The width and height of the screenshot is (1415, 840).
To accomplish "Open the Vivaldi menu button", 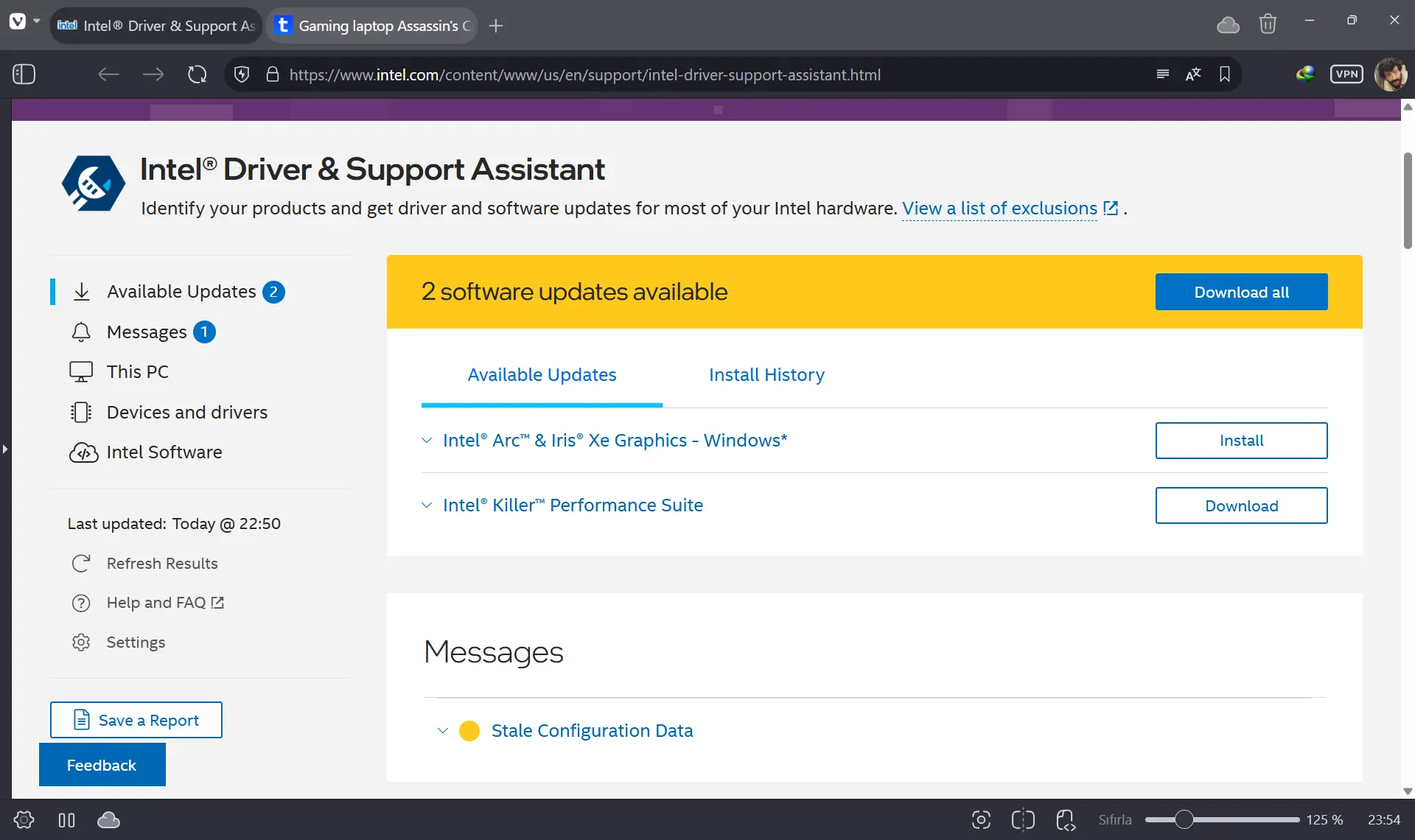I will pyautogui.click(x=18, y=22).
